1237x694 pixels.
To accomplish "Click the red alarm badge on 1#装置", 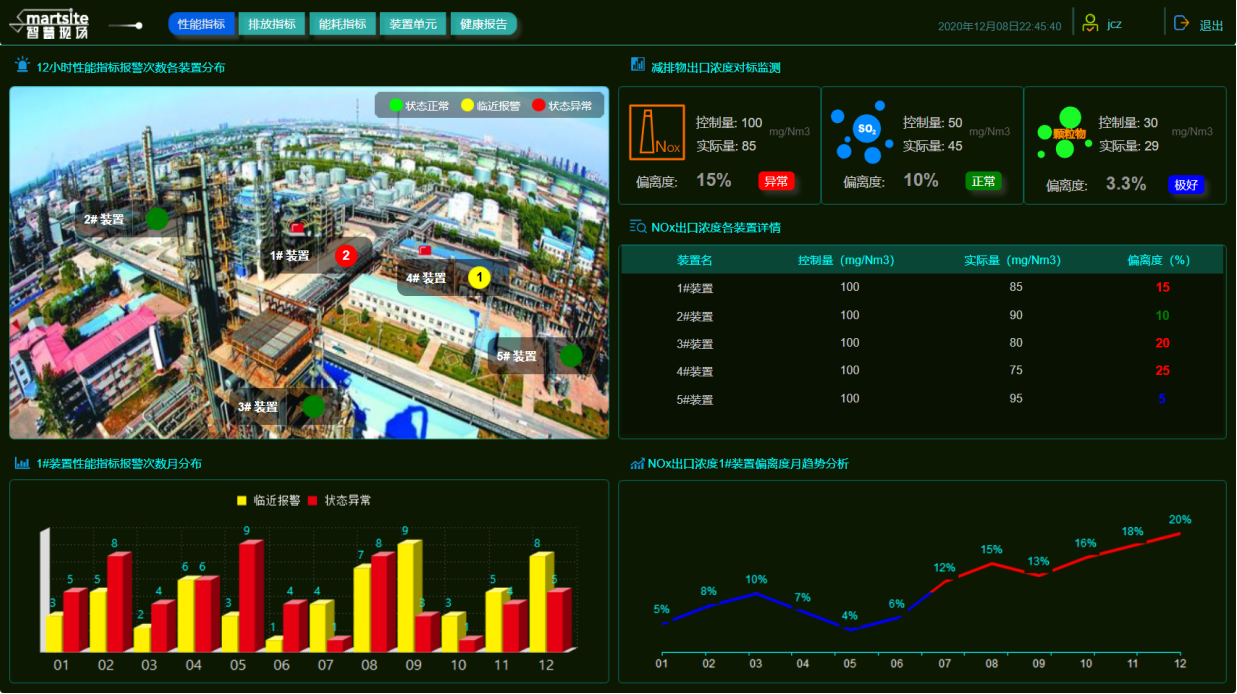I will (x=346, y=255).
